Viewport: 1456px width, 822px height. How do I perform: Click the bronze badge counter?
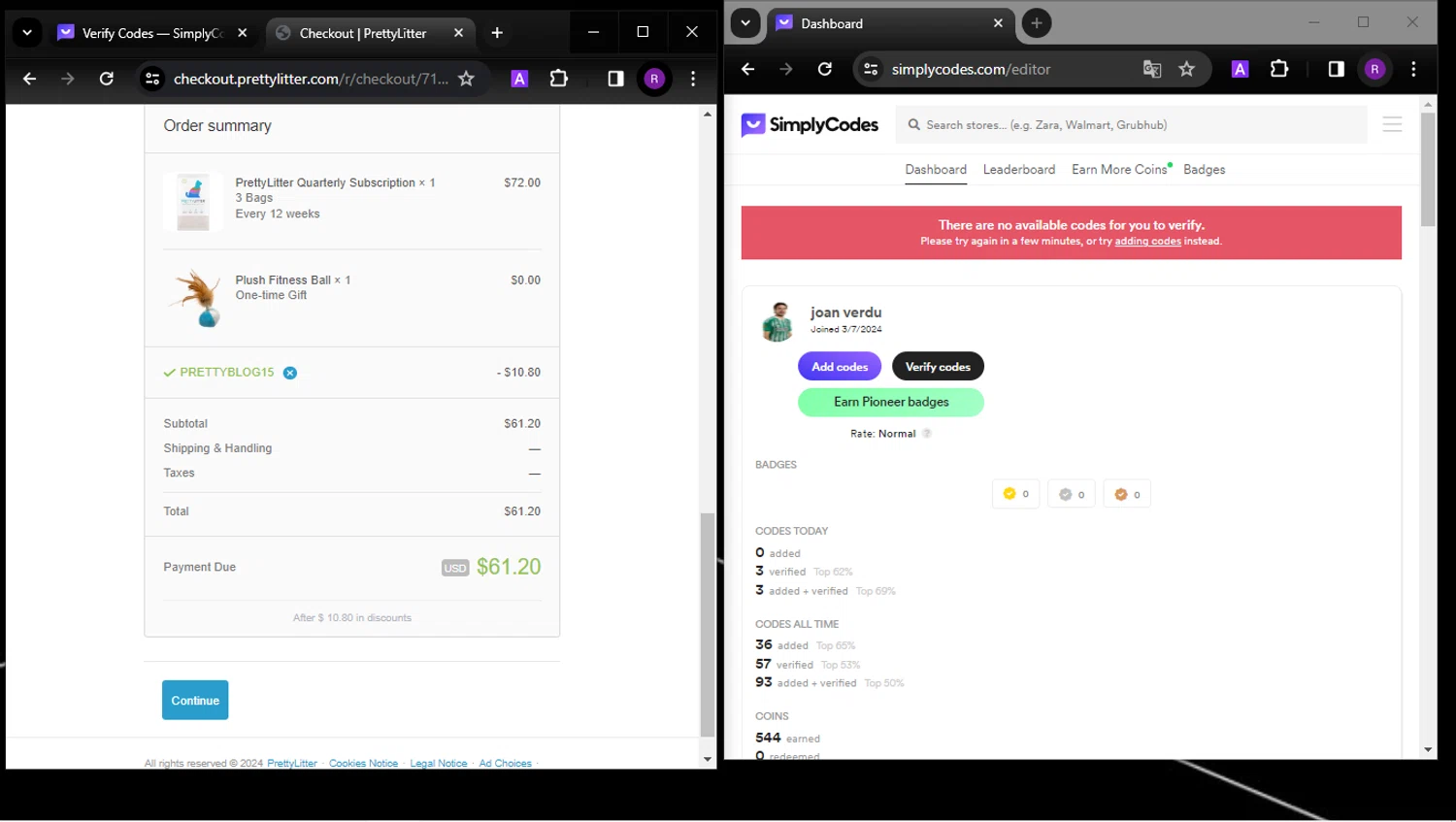pos(1127,494)
